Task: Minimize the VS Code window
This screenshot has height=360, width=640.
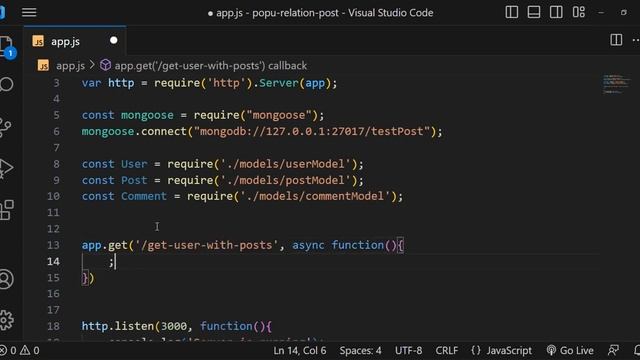Action: 601,13
